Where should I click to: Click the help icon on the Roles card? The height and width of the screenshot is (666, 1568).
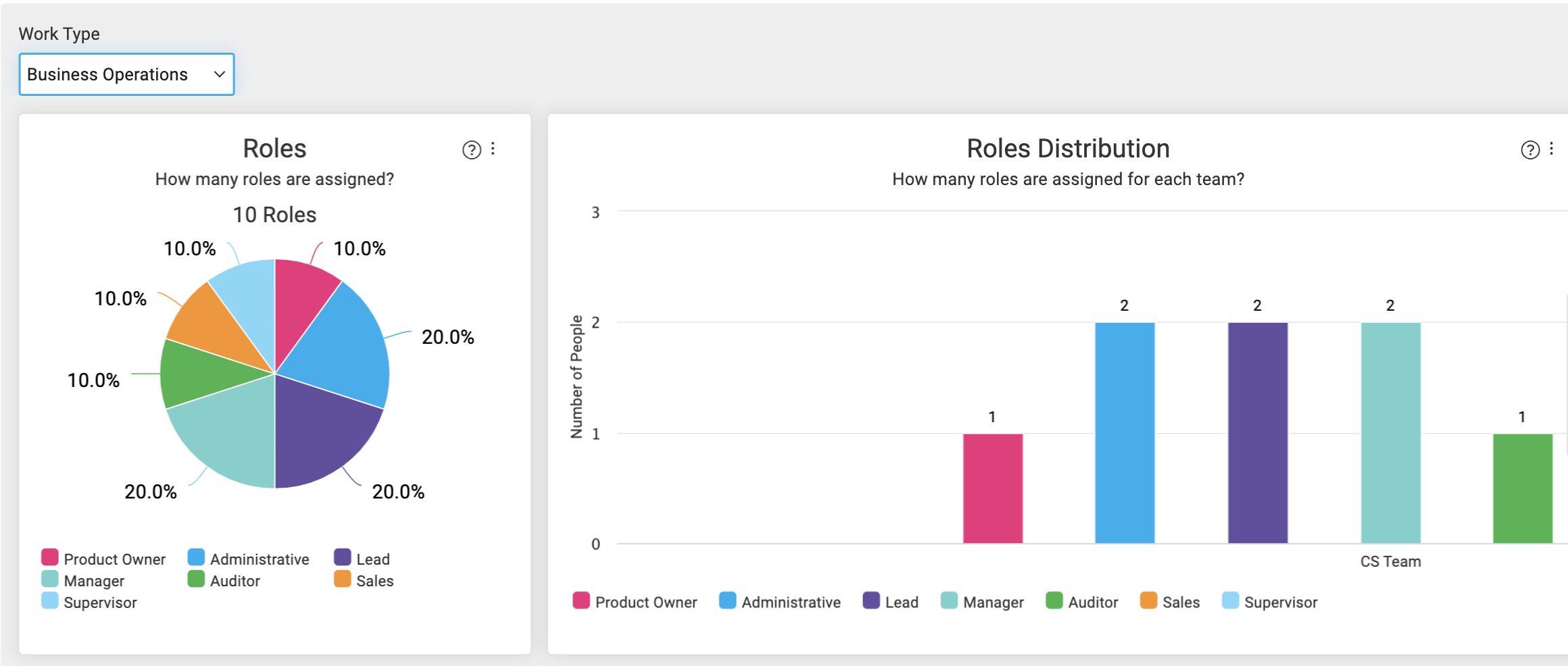(x=472, y=150)
